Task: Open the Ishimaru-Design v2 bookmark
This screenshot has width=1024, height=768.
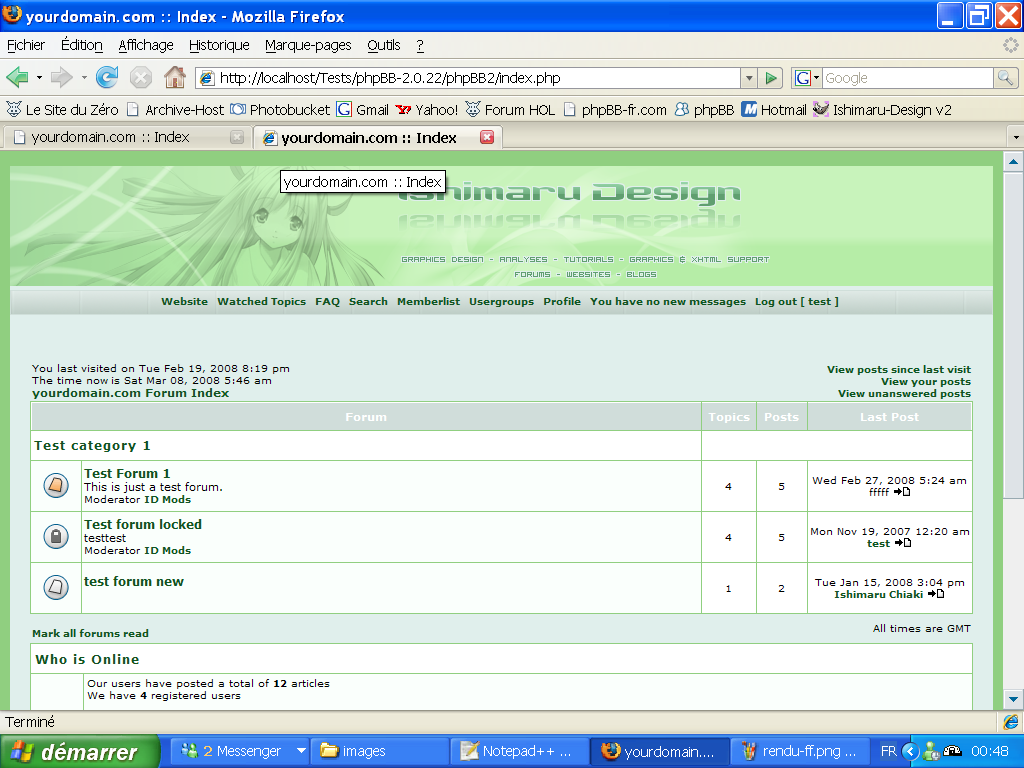Action: click(882, 110)
